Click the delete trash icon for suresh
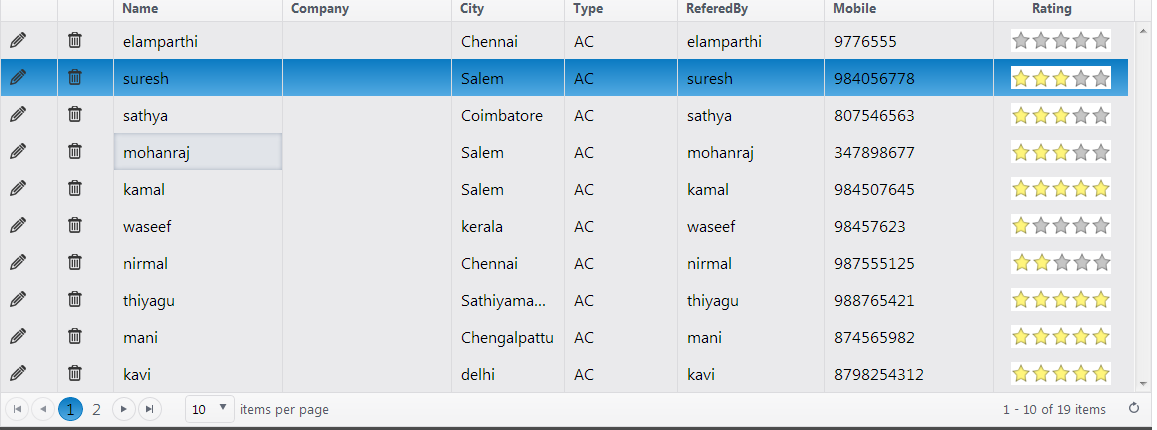Image resolution: width=1157 pixels, height=430 pixels. (x=75, y=77)
